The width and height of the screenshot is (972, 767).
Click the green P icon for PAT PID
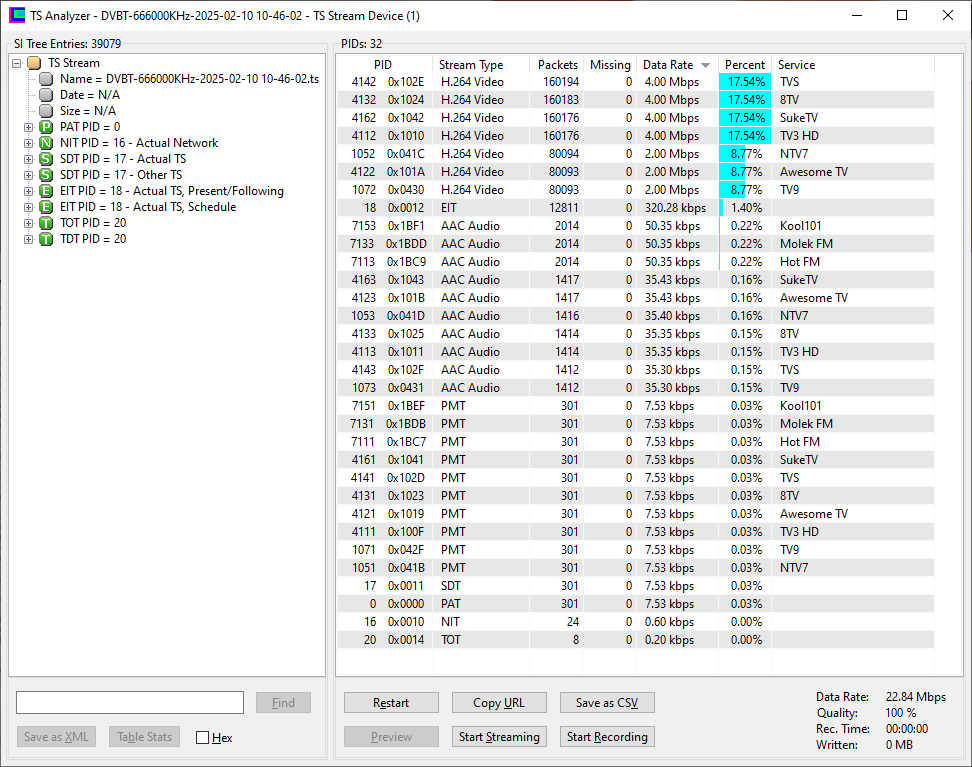46,127
